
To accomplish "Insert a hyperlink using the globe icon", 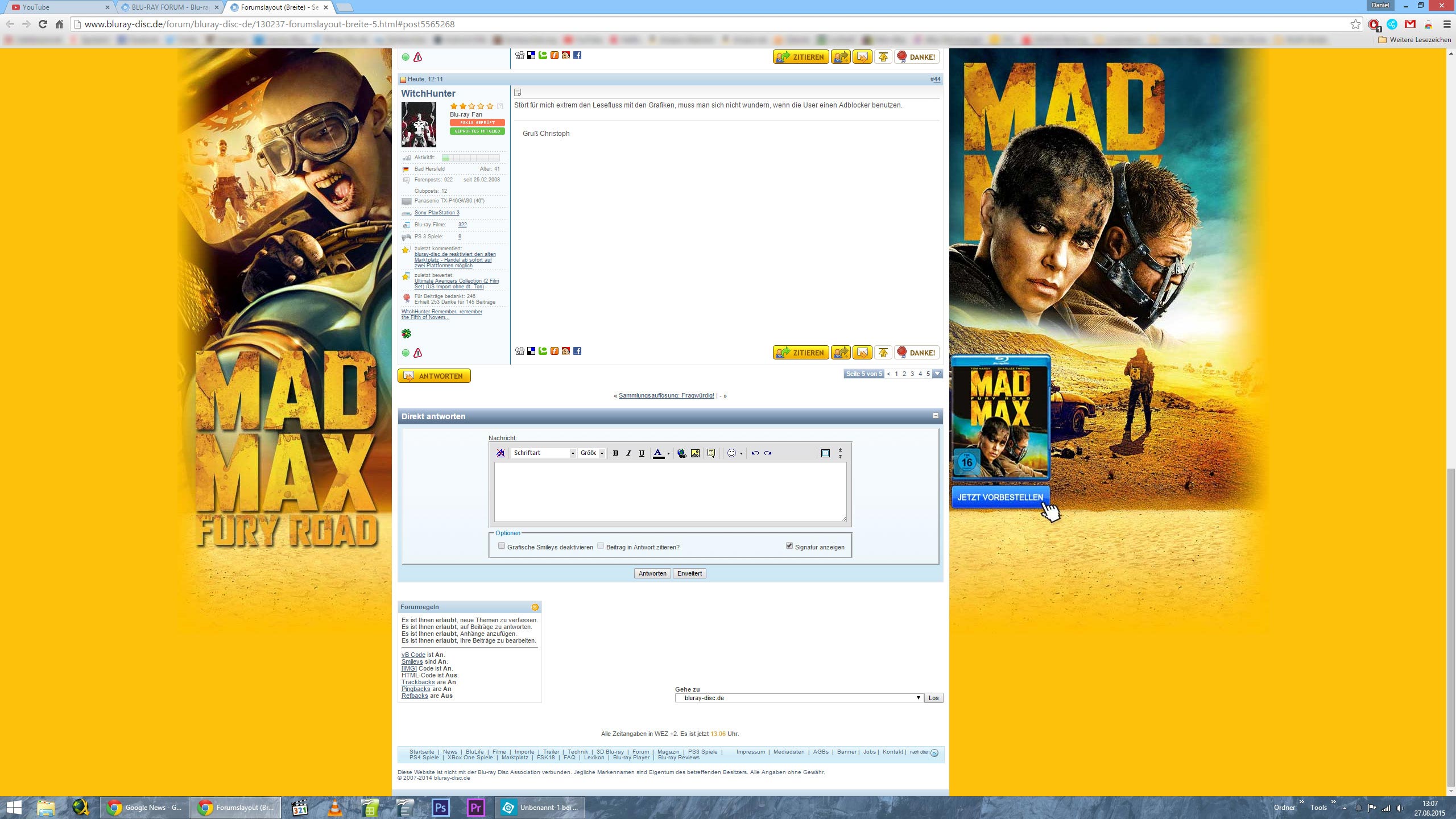I will click(x=681, y=453).
